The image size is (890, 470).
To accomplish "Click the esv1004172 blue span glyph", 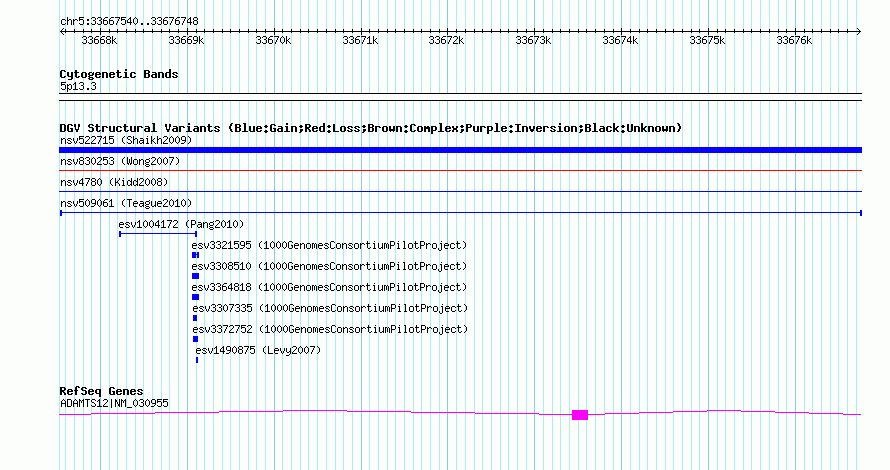I will click(x=158, y=234).
